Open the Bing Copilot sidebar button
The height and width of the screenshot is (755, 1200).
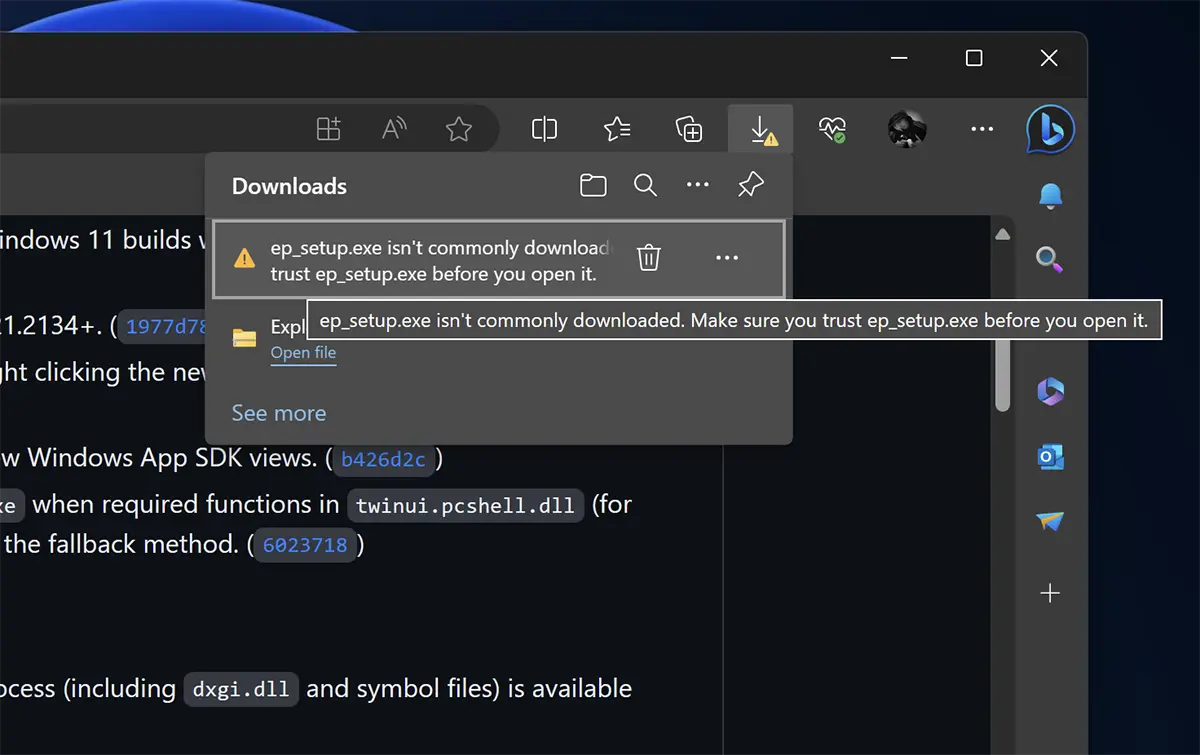[x=1050, y=129]
